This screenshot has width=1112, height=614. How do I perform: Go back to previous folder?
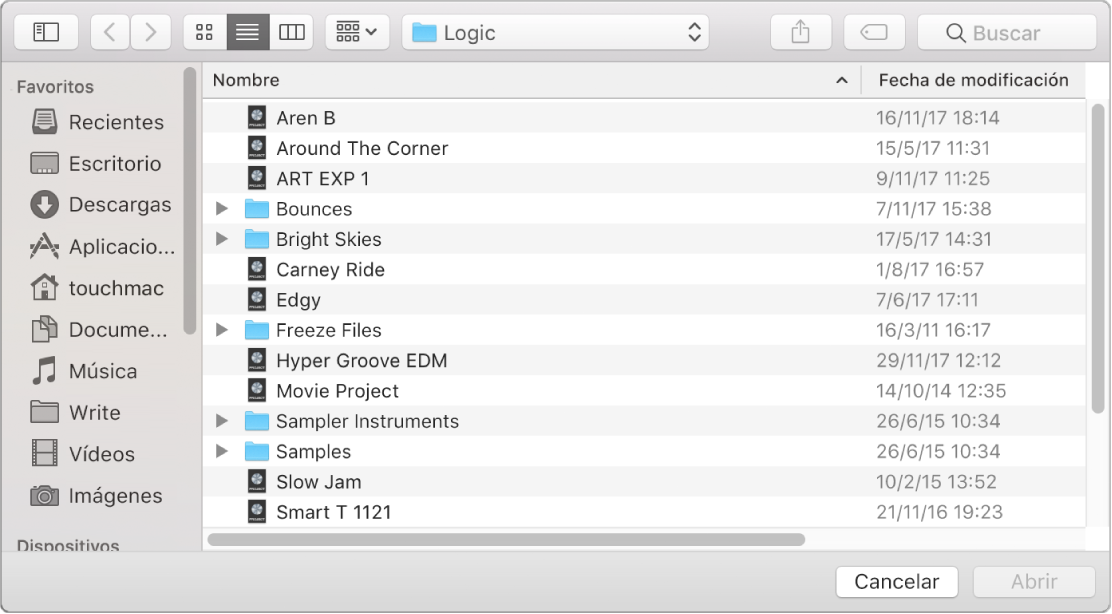pos(110,32)
